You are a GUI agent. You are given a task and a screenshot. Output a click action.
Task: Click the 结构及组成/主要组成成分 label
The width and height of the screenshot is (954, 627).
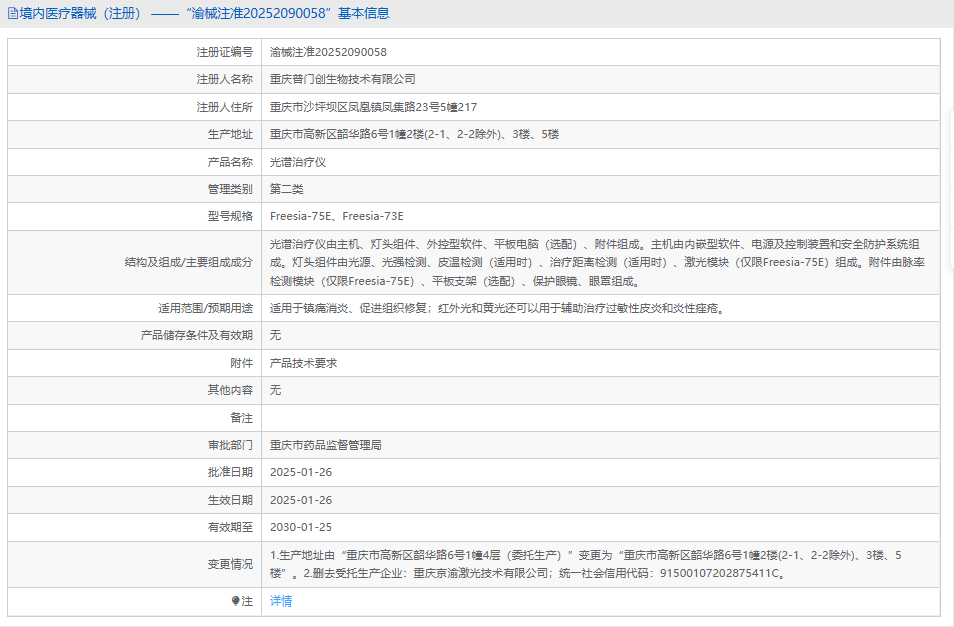click(x=189, y=263)
